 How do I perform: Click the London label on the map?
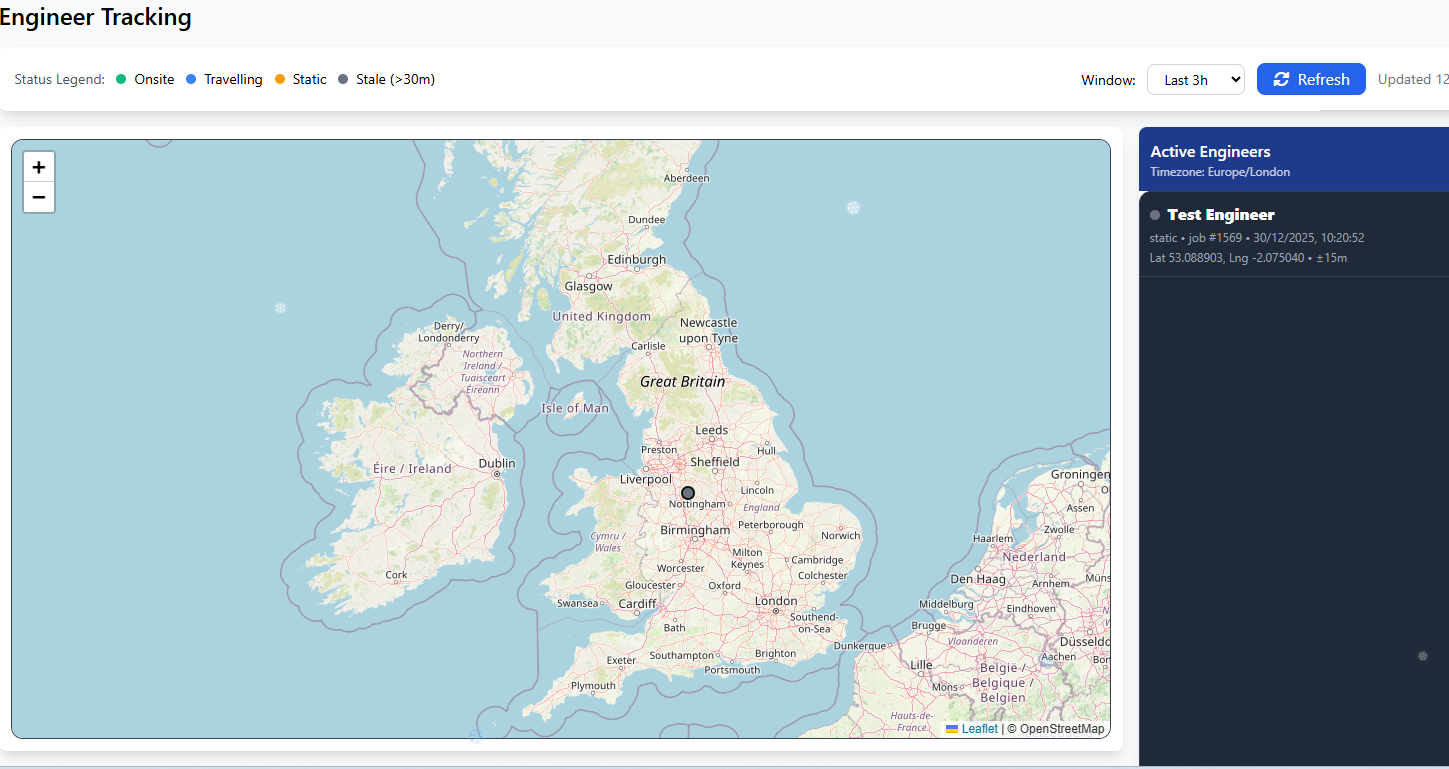click(x=776, y=601)
